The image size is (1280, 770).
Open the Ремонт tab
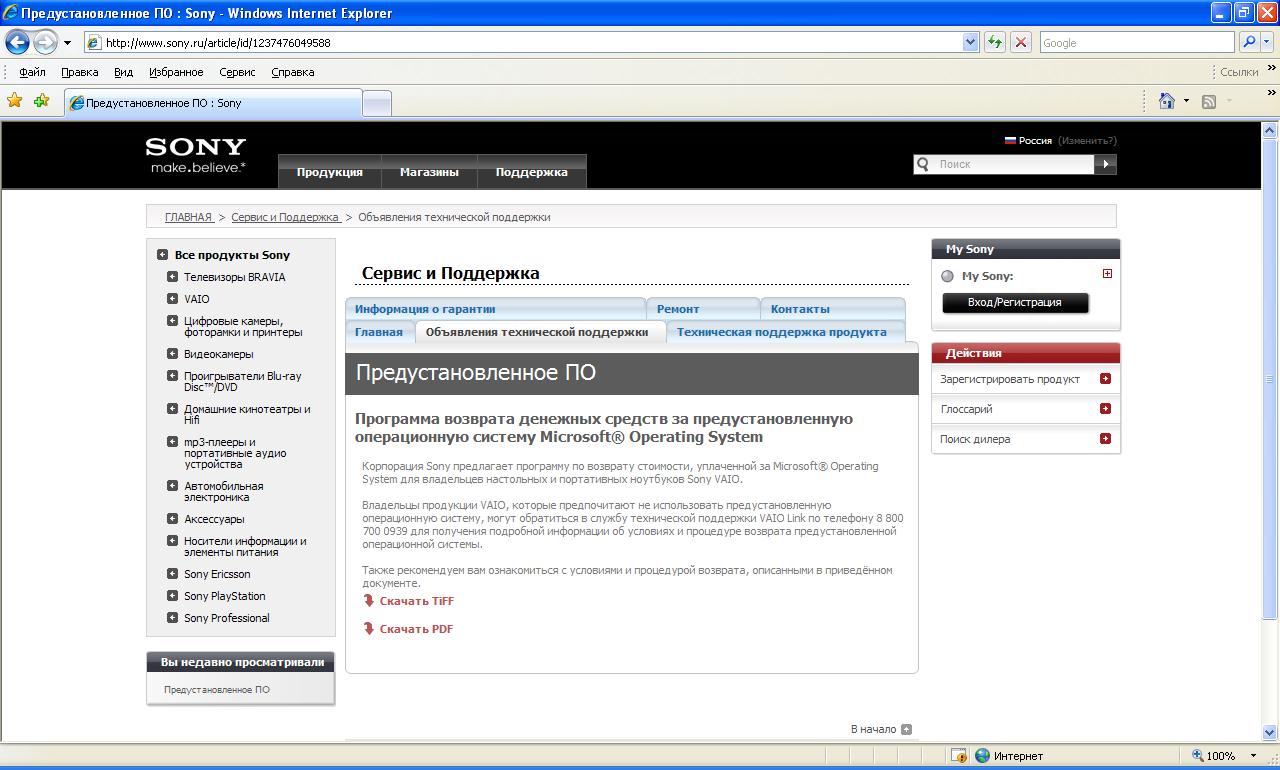(x=703, y=309)
